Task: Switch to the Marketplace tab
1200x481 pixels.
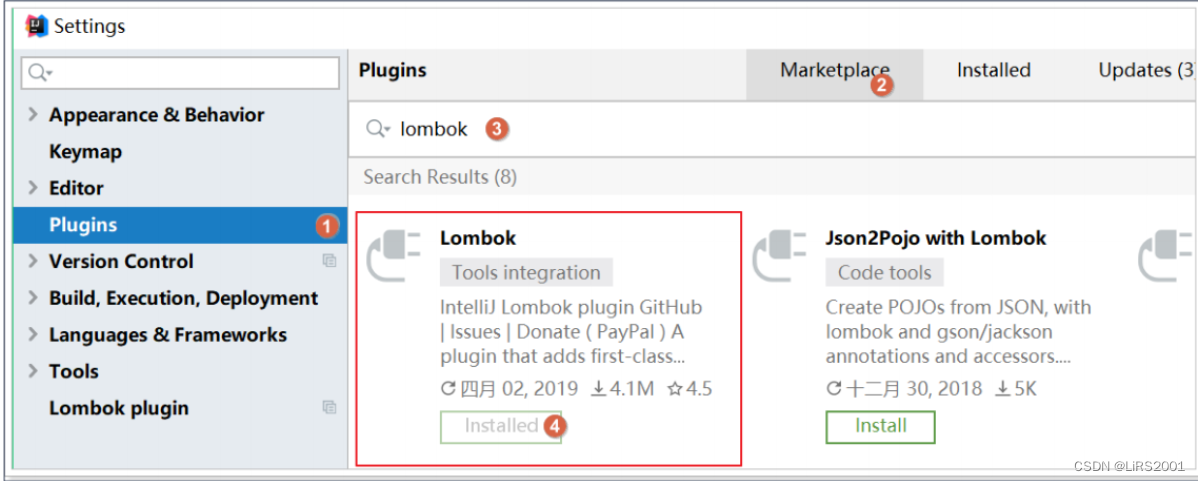Action: 835,71
